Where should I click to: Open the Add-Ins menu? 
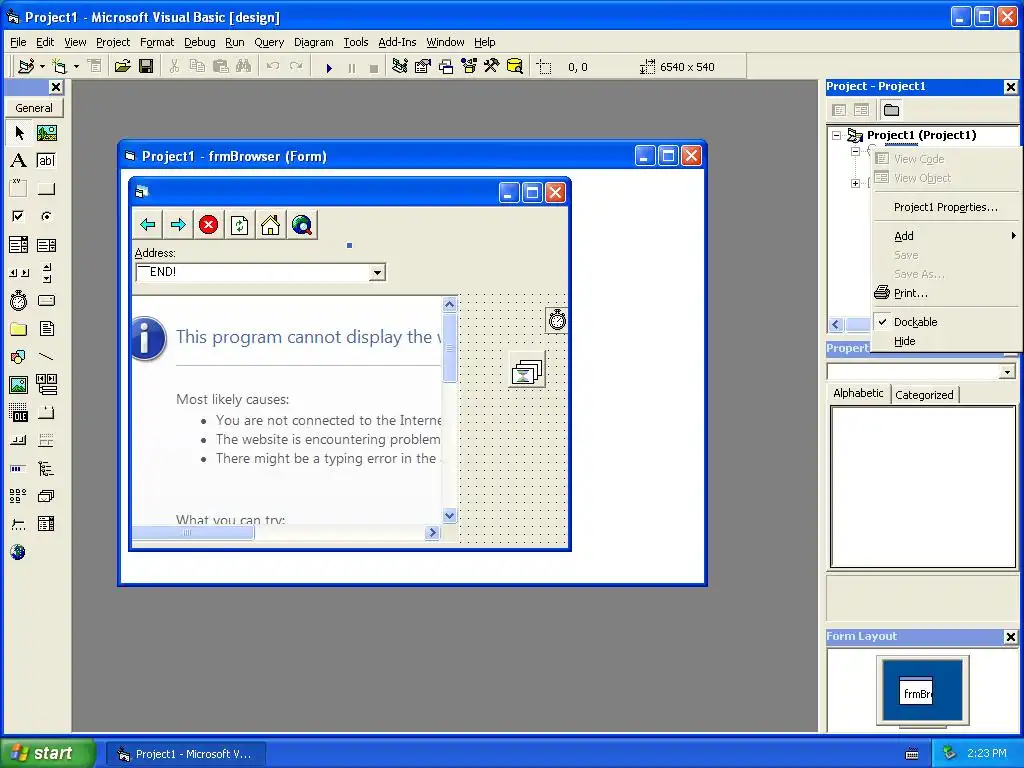[x=397, y=42]
